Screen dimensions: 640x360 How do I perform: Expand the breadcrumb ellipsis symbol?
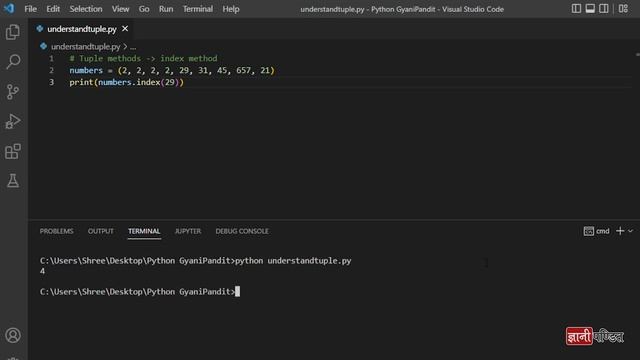pos(133,47)
